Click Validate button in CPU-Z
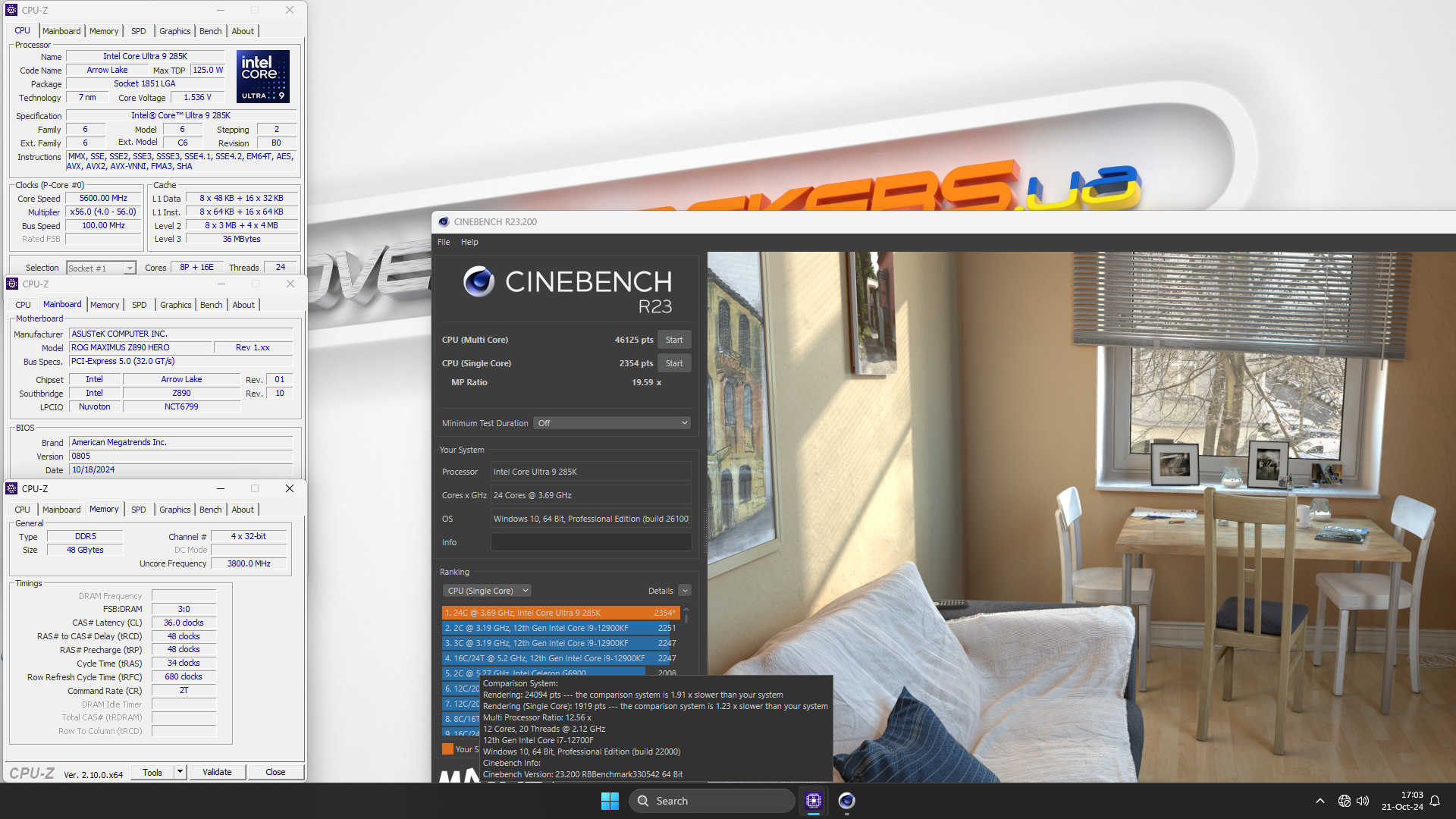Viewport: 1456px width, 819px height. 217,772
